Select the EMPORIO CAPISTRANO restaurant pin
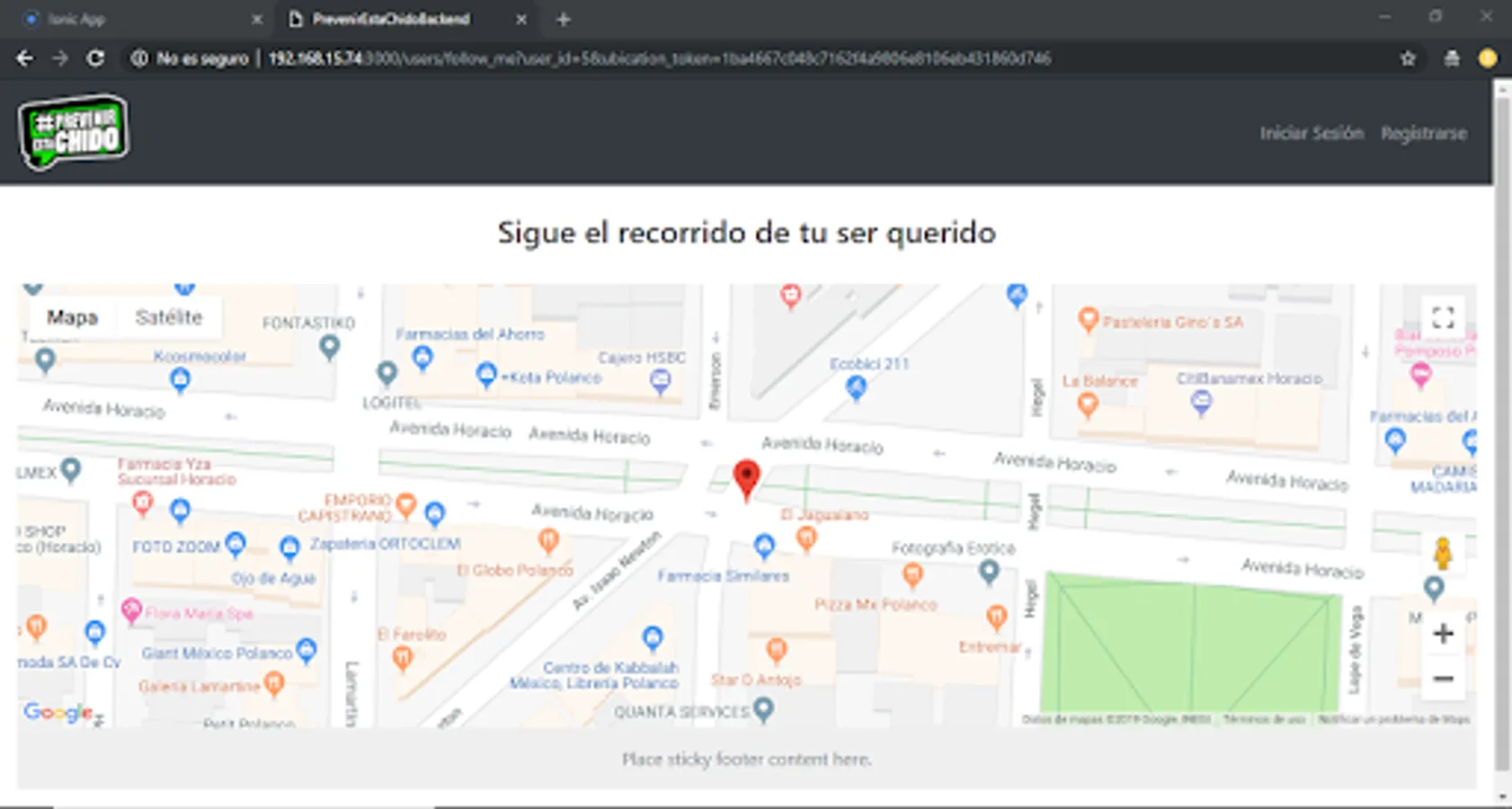This screenshot has width=1512, height=809. tap(406, 505)
